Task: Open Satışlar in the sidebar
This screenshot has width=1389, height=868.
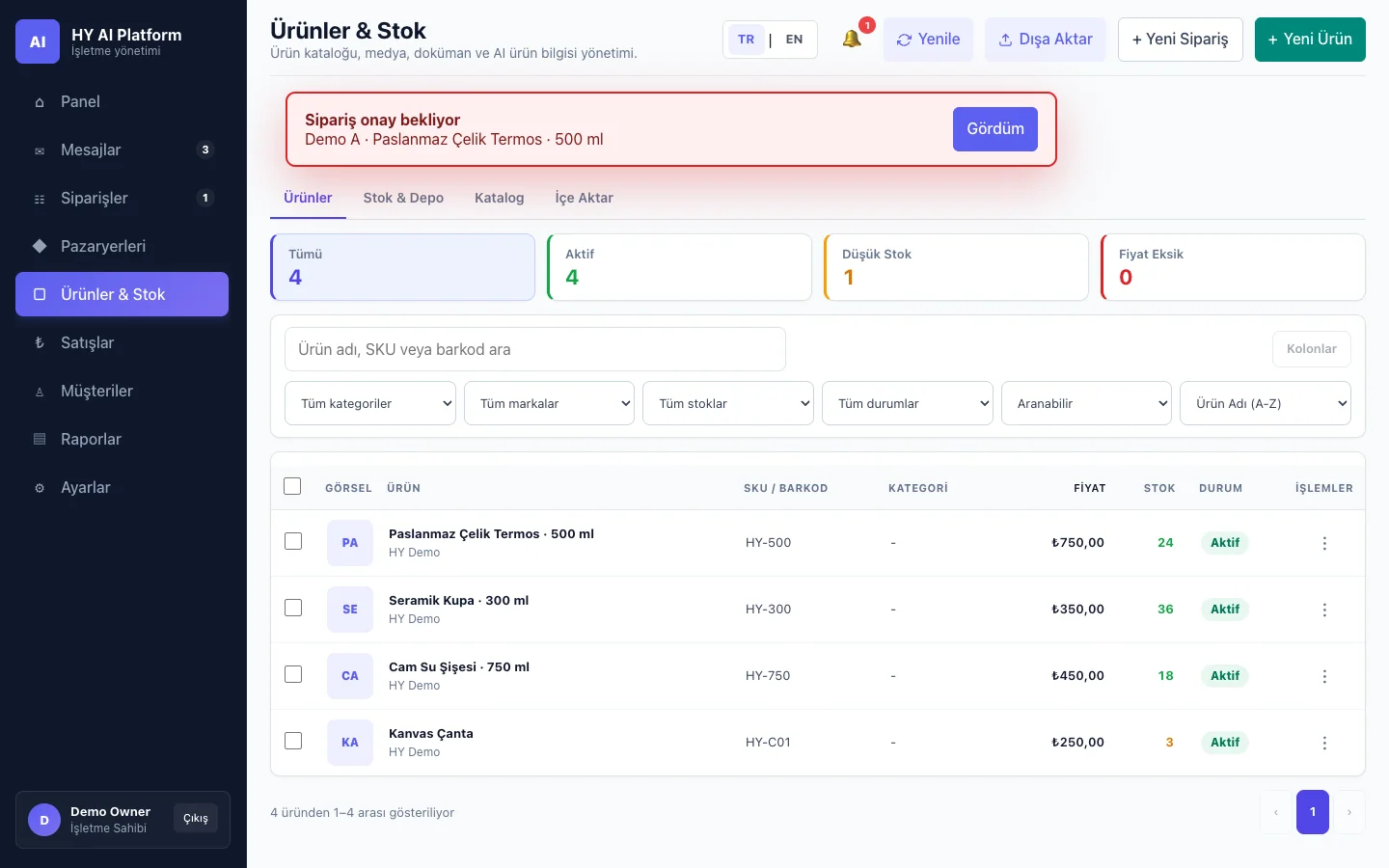Action: (122, 342)
